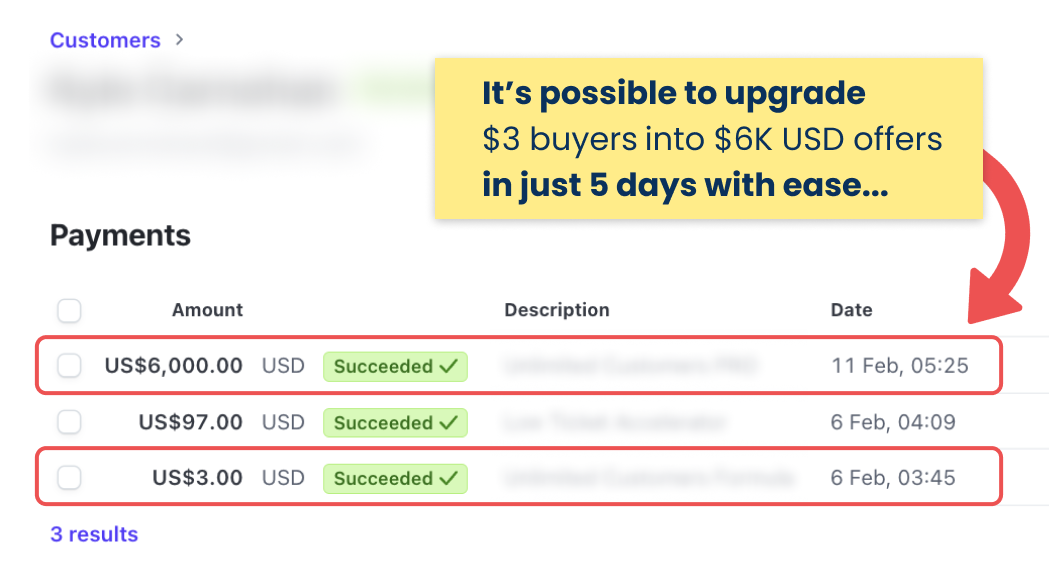Image resolution: width=1049 pixels, height=580 pixels.
Task: Click the Payments section heading
Action: pos(120,235)
